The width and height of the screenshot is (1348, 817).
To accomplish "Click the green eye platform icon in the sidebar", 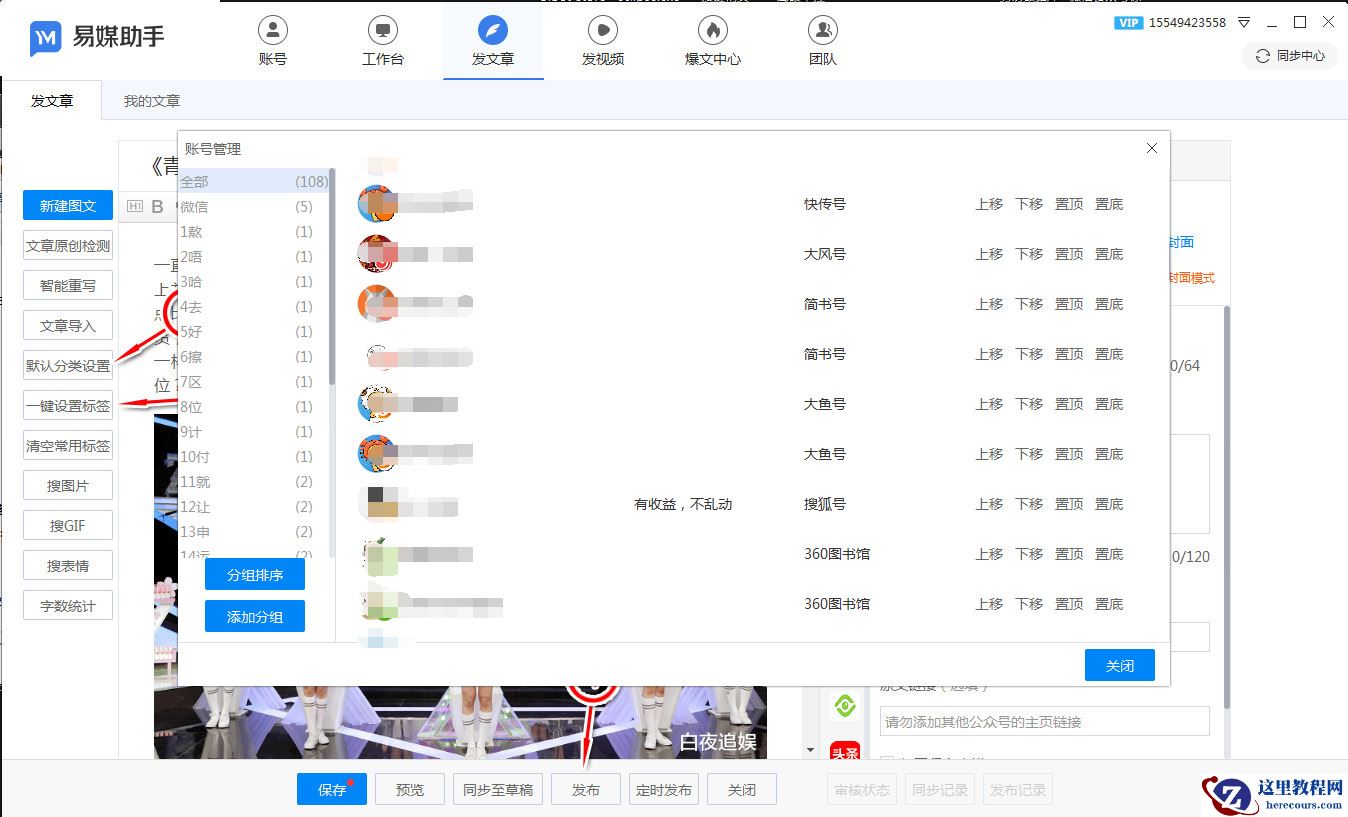I will coord(846,707).
